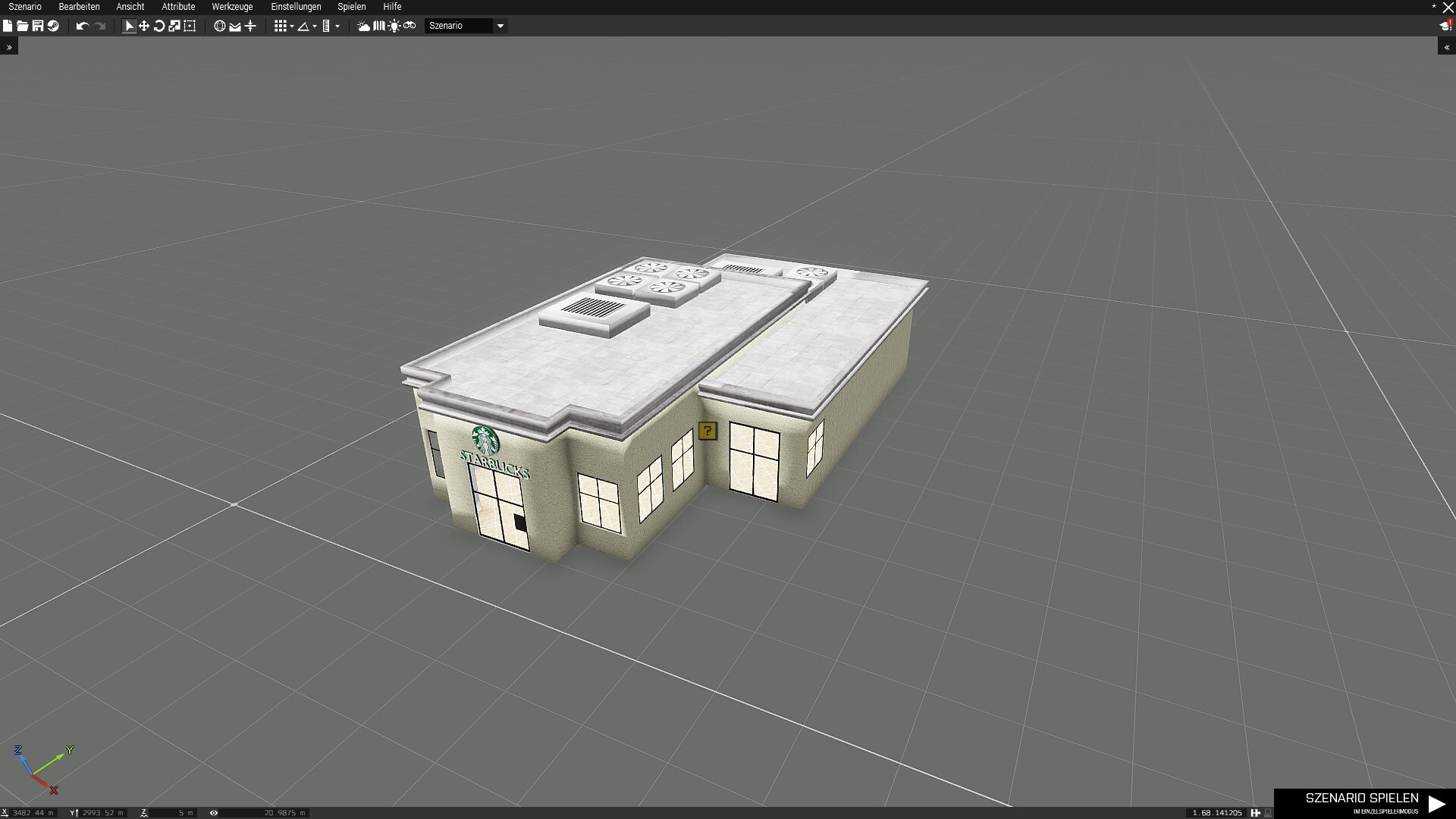Open the Werkzeuge menu
The height and width of the screenshot is (819, 1456).
tap(232, 7)
